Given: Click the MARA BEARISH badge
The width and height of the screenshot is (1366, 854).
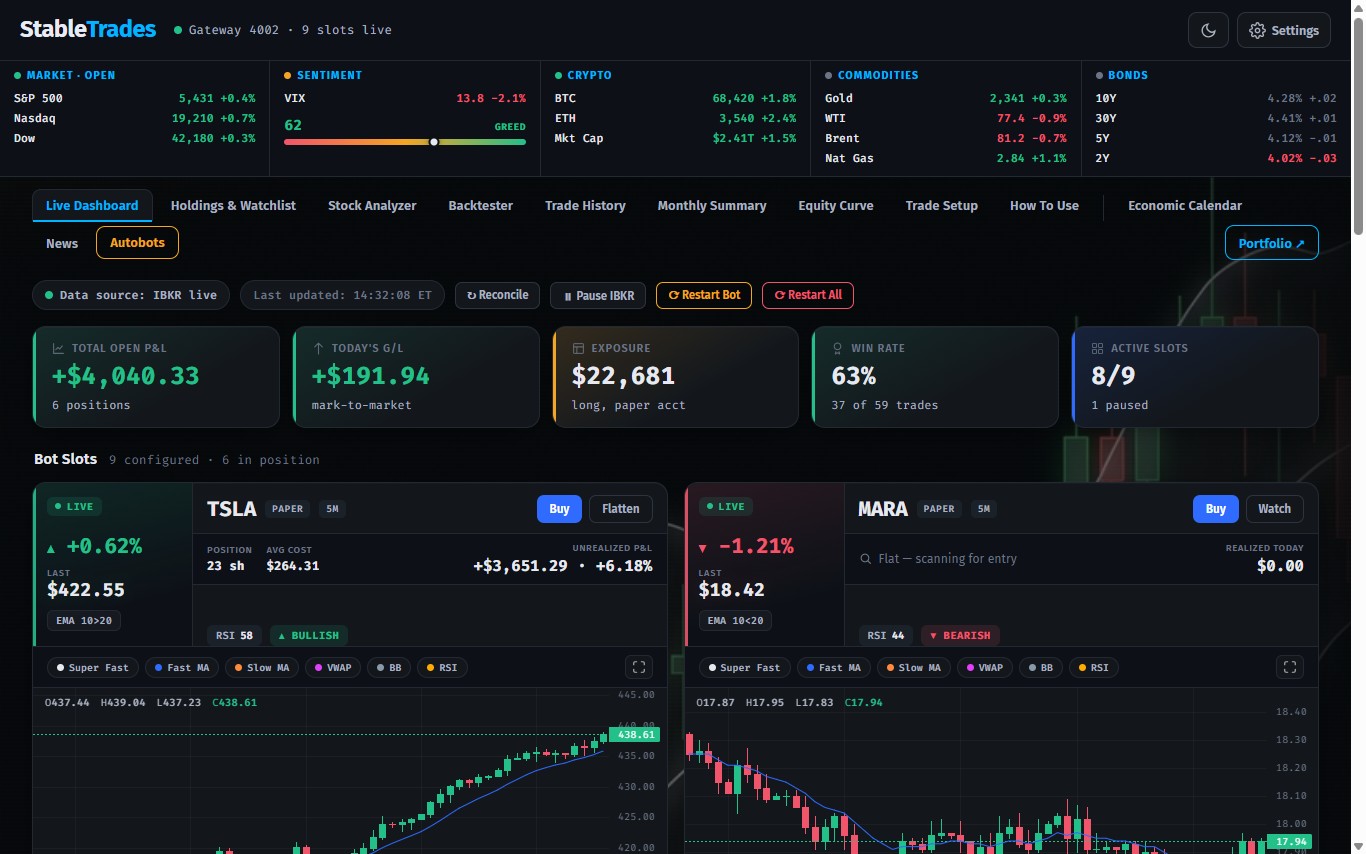Looking at the screenshot, I should 960,635.
